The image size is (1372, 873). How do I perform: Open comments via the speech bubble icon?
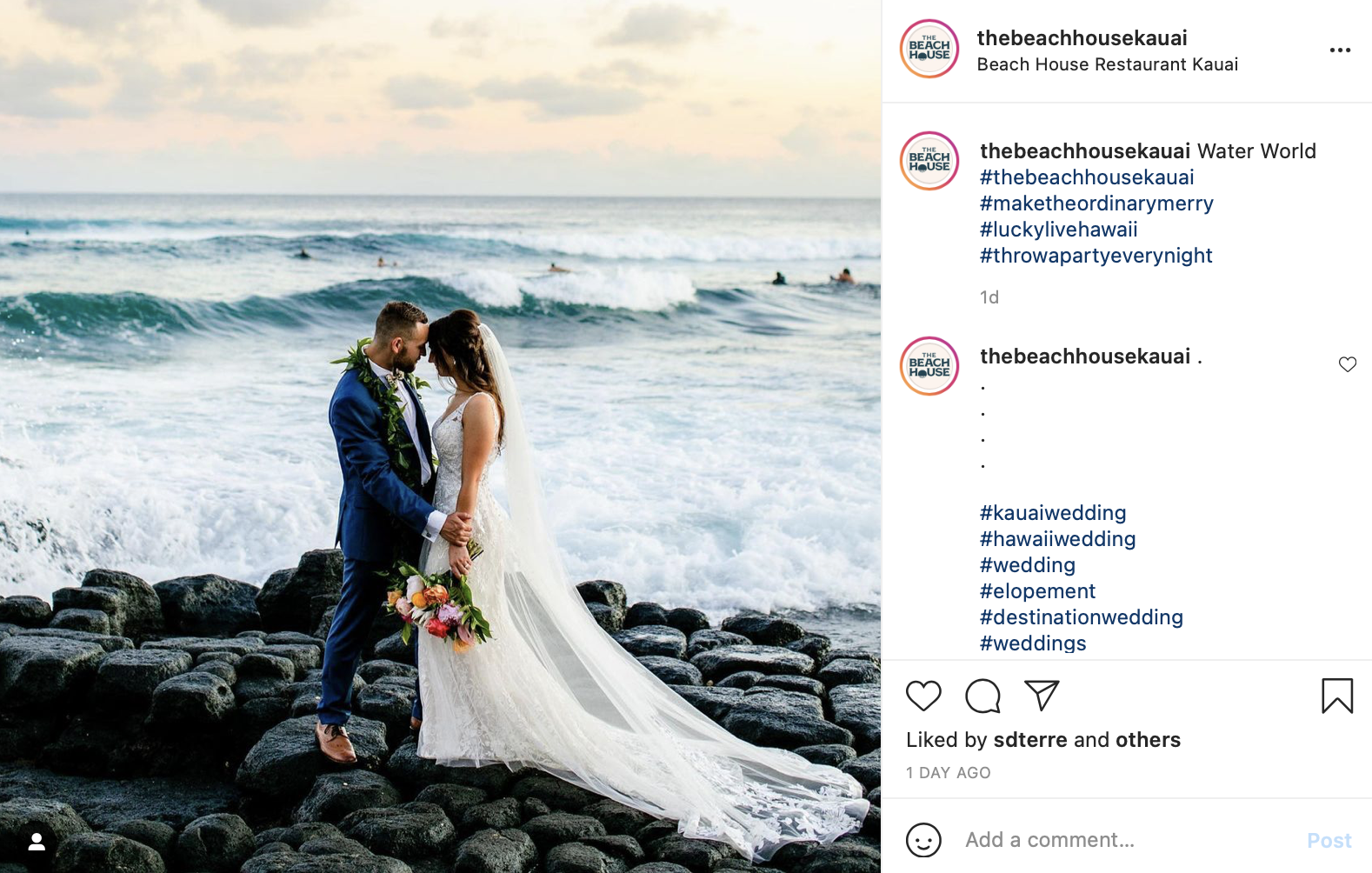[x=982, y=696]
